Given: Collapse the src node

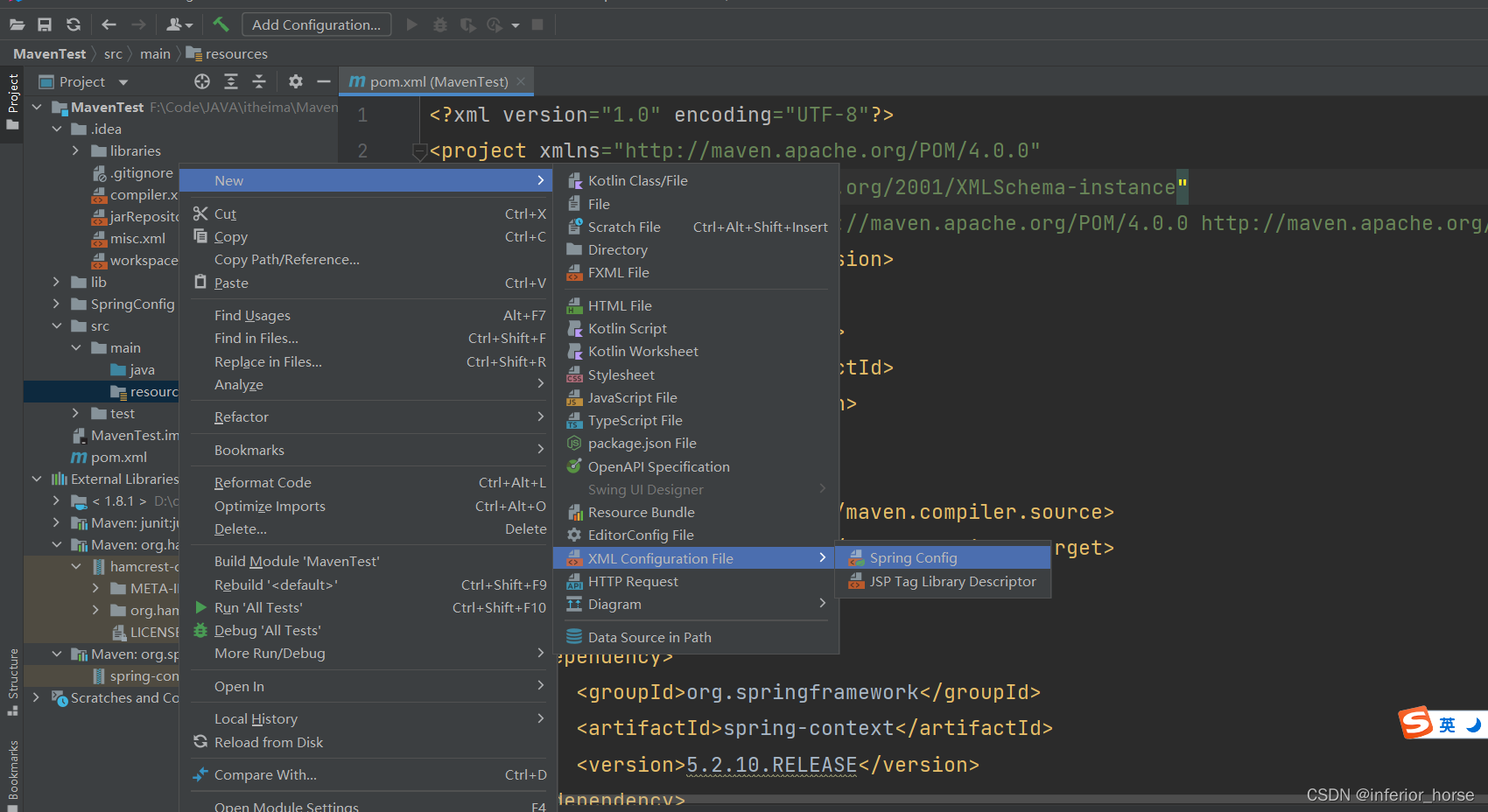Looking at the screenshot, I should click(x=57, y=325).
